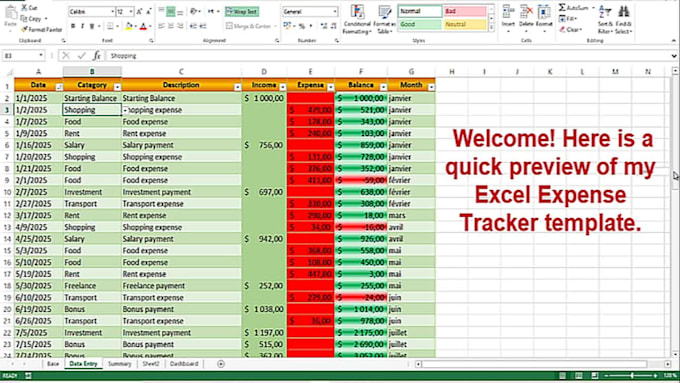The height and width of the screenshot is (383, 680).
Task: Switch to the Summary sheet tab
Action: (119, 364)
